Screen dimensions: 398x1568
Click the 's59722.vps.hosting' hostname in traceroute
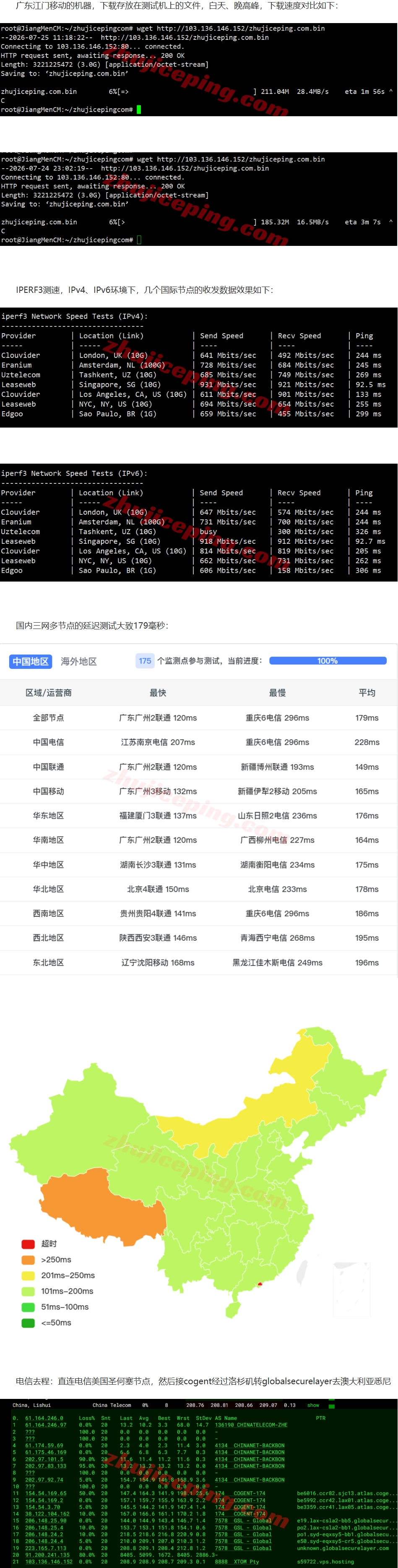(325, 1561)
